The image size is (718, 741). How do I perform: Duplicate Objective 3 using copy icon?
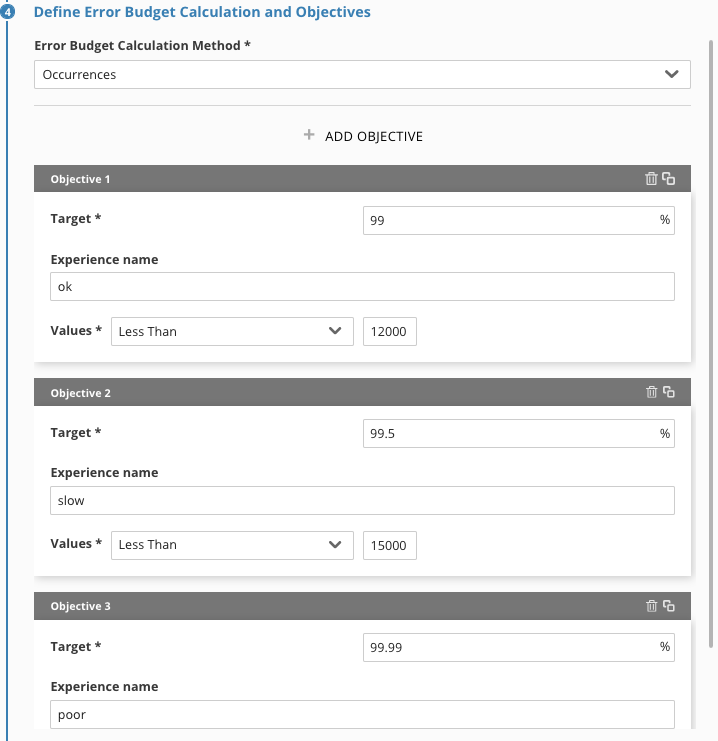click(x=668, y=606)
